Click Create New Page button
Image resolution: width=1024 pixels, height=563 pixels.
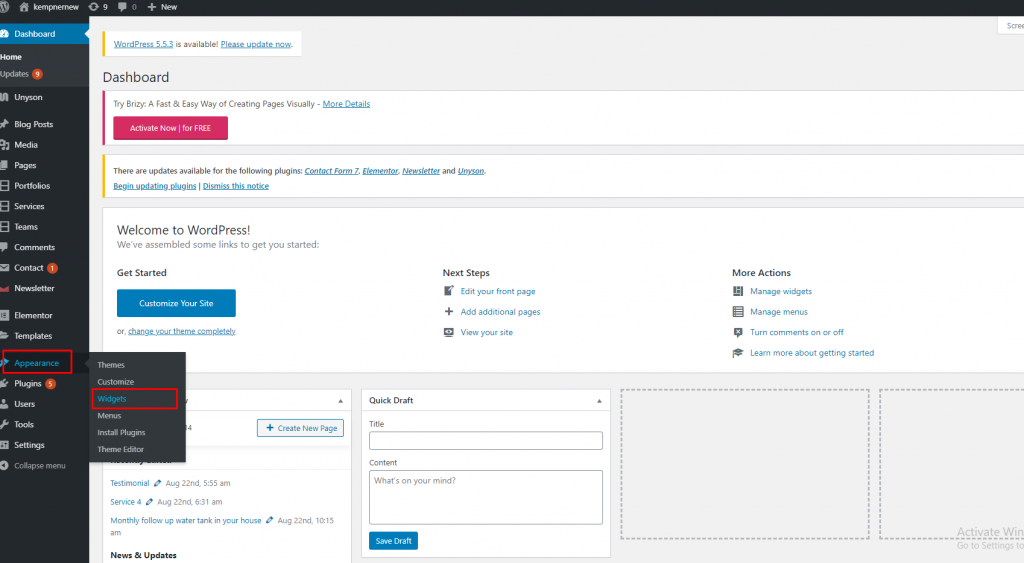[x=300, y=428]
